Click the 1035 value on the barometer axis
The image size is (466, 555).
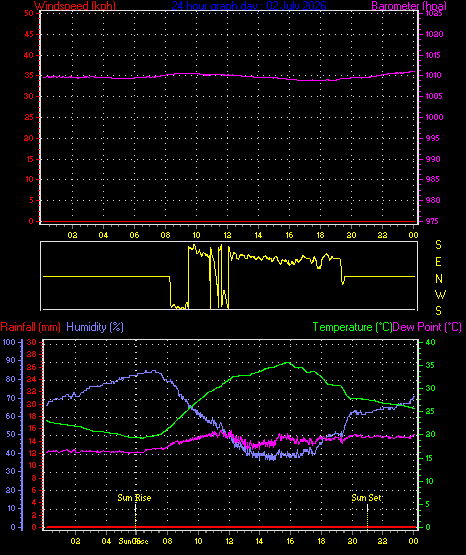pos(433,13)
